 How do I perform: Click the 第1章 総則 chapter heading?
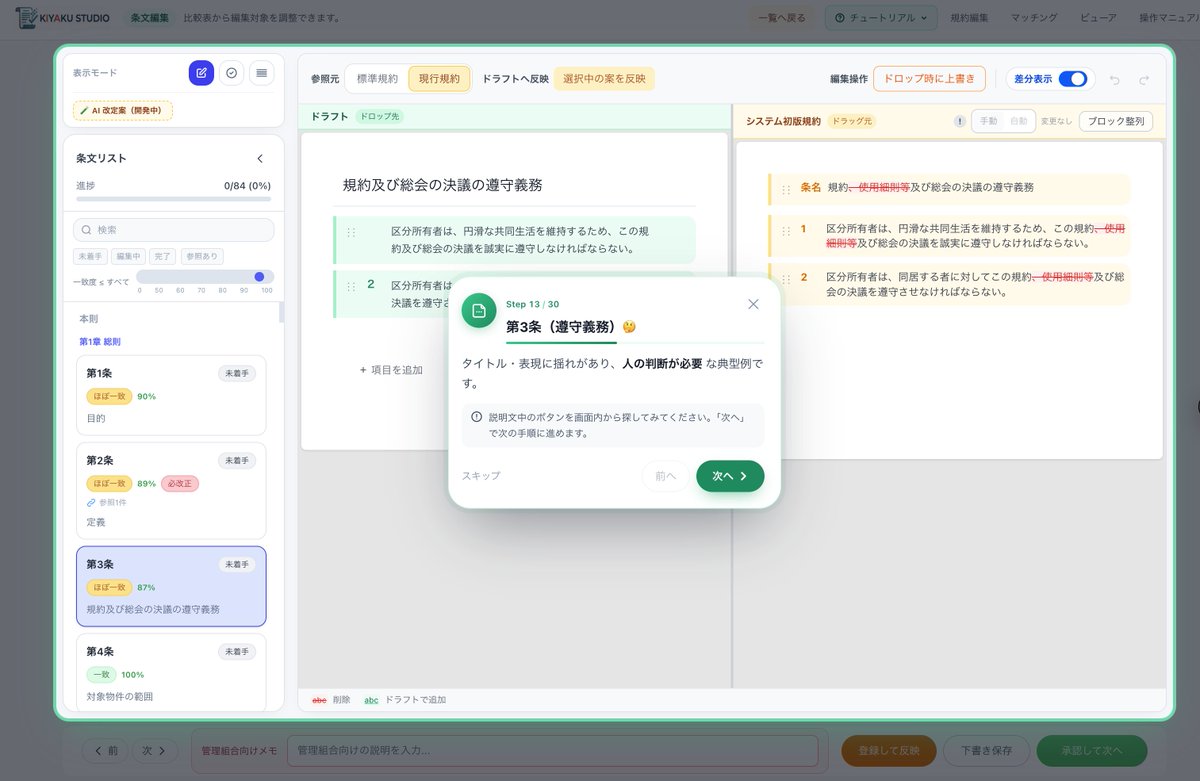pos(100,342)
